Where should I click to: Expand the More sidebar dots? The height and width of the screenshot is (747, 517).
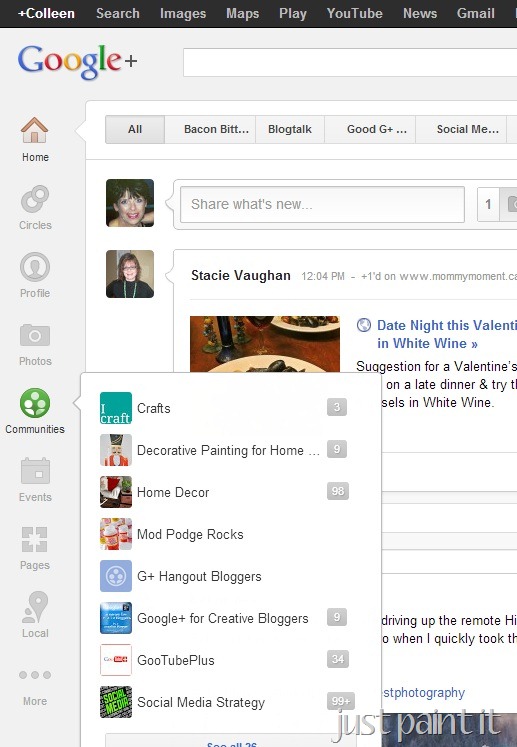click(35, 675)
